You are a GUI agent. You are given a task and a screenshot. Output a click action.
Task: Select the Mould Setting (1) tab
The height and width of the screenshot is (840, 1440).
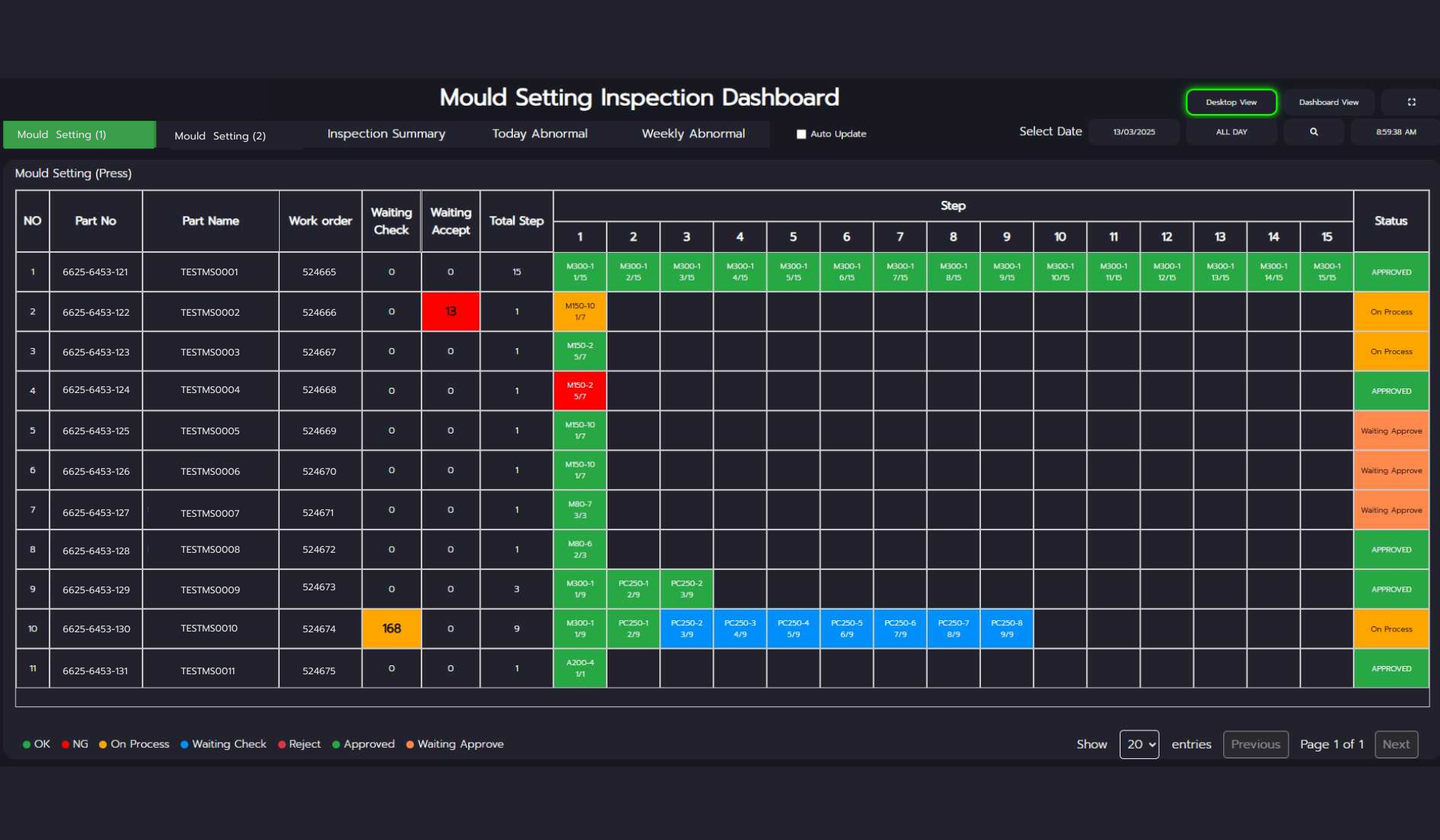click(x=79, y=135)
